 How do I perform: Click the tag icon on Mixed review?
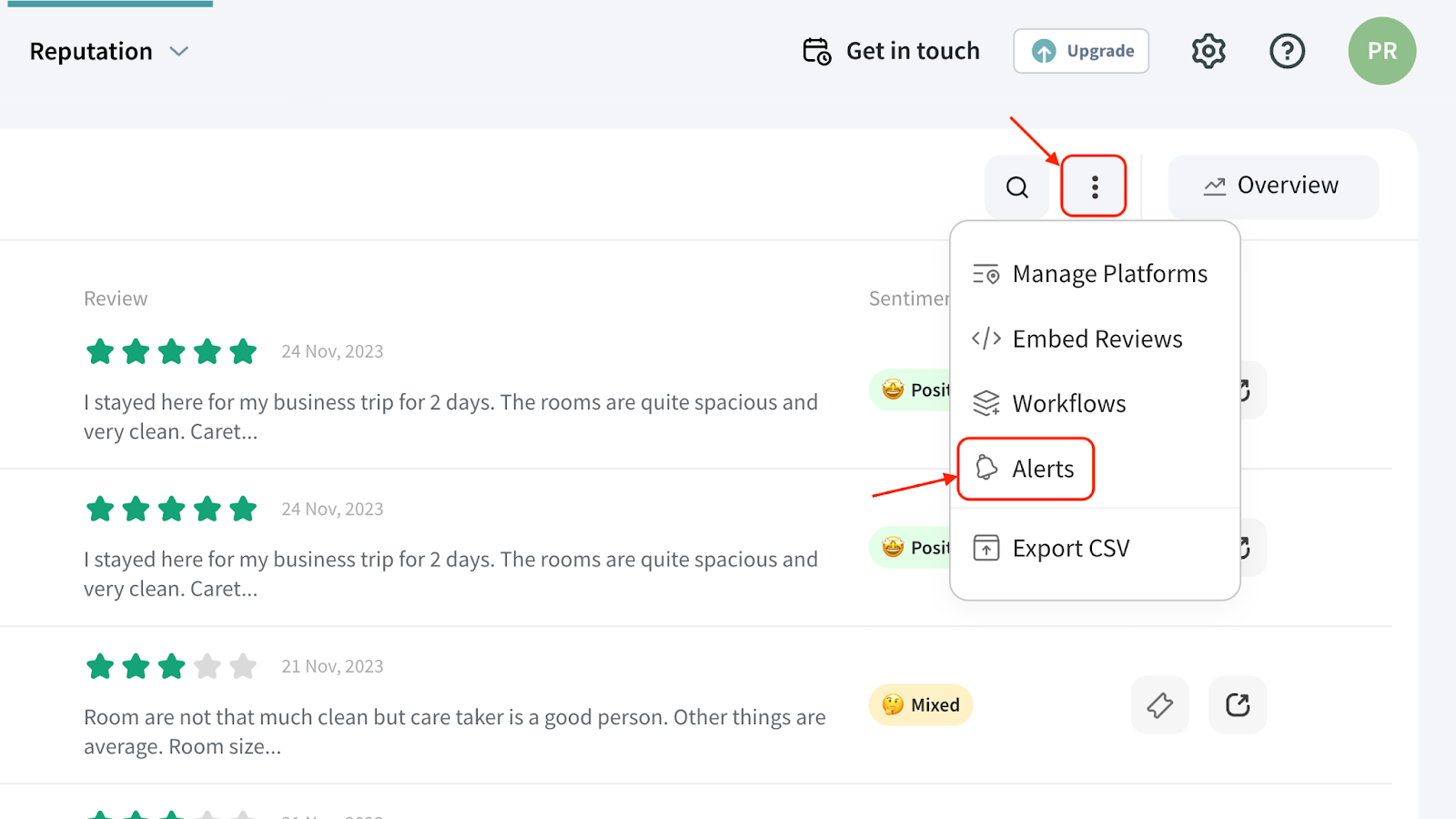[1159, 705]
